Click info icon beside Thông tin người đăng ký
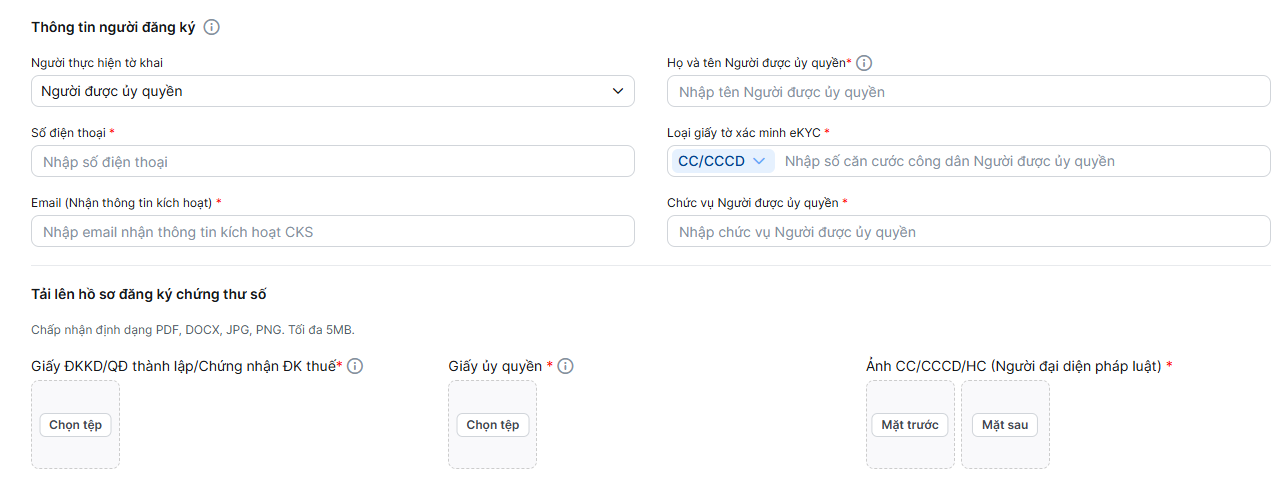The image size is (1287, 484). pyautogui.click(x=211, y=27)
